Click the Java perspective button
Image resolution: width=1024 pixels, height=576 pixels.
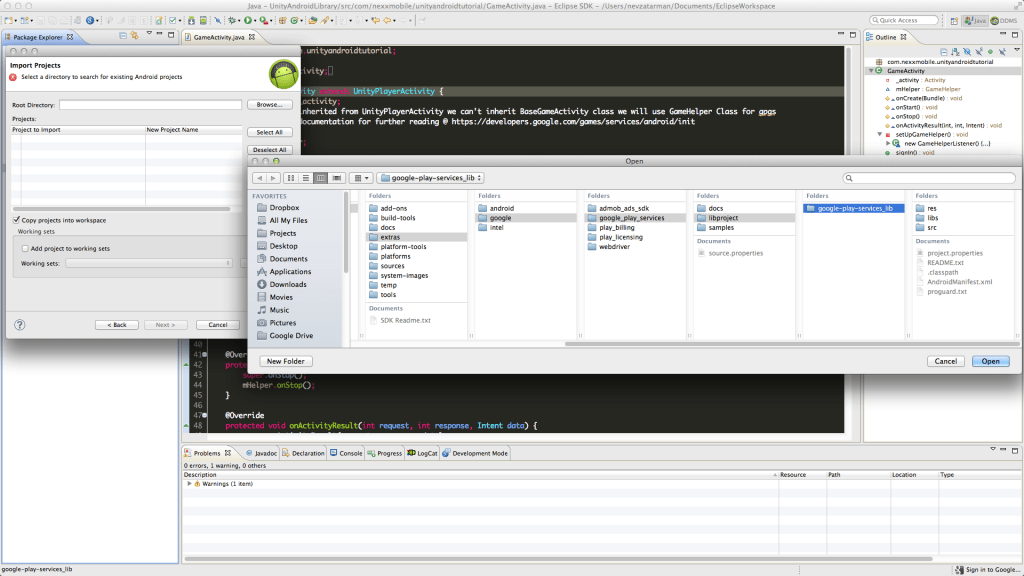975,20
